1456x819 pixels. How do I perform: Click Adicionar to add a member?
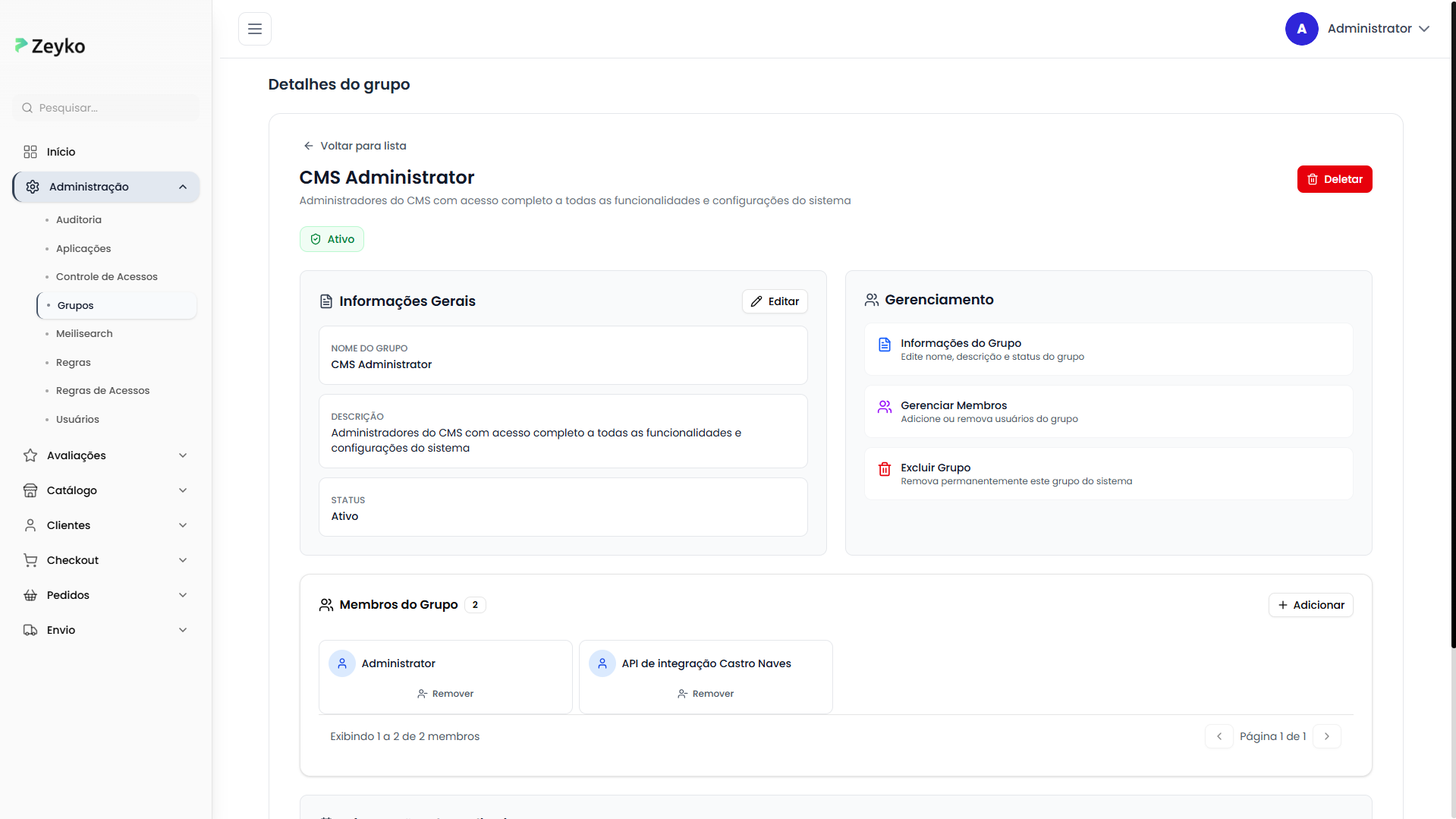pyautogui.click(x=1310, y=605)
